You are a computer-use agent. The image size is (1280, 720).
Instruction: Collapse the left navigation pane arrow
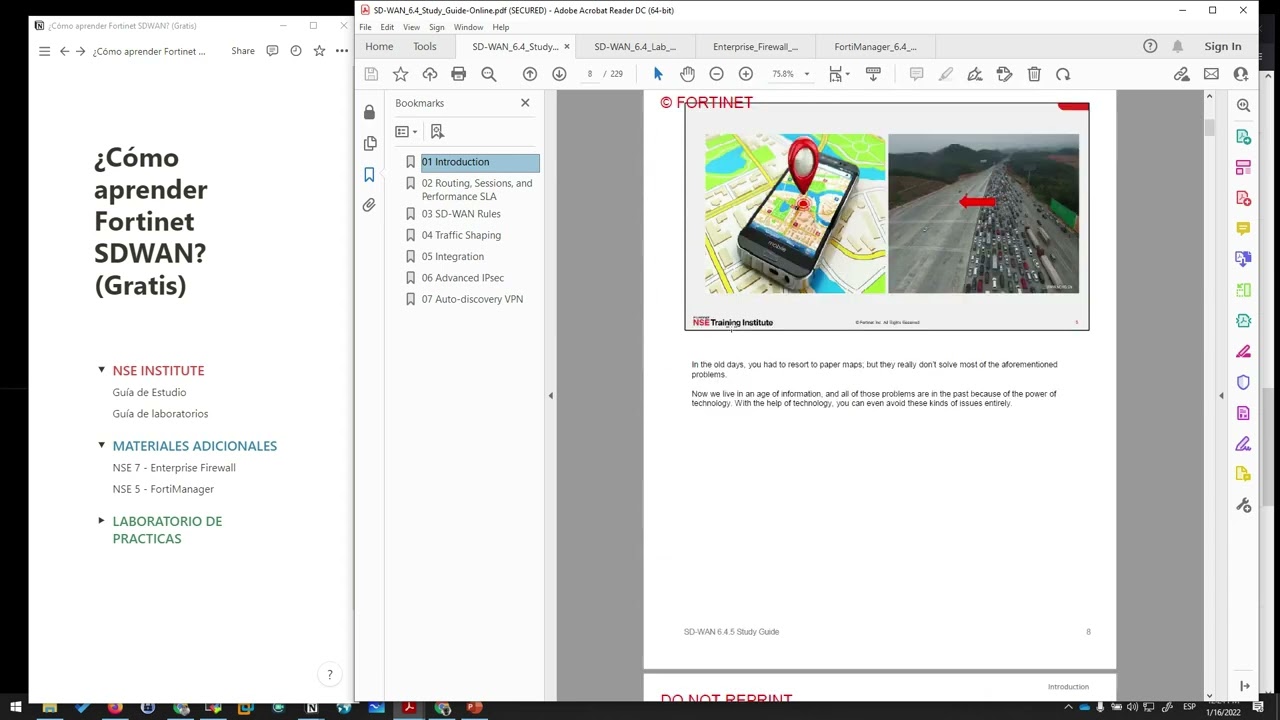click(x=550, y=396)
